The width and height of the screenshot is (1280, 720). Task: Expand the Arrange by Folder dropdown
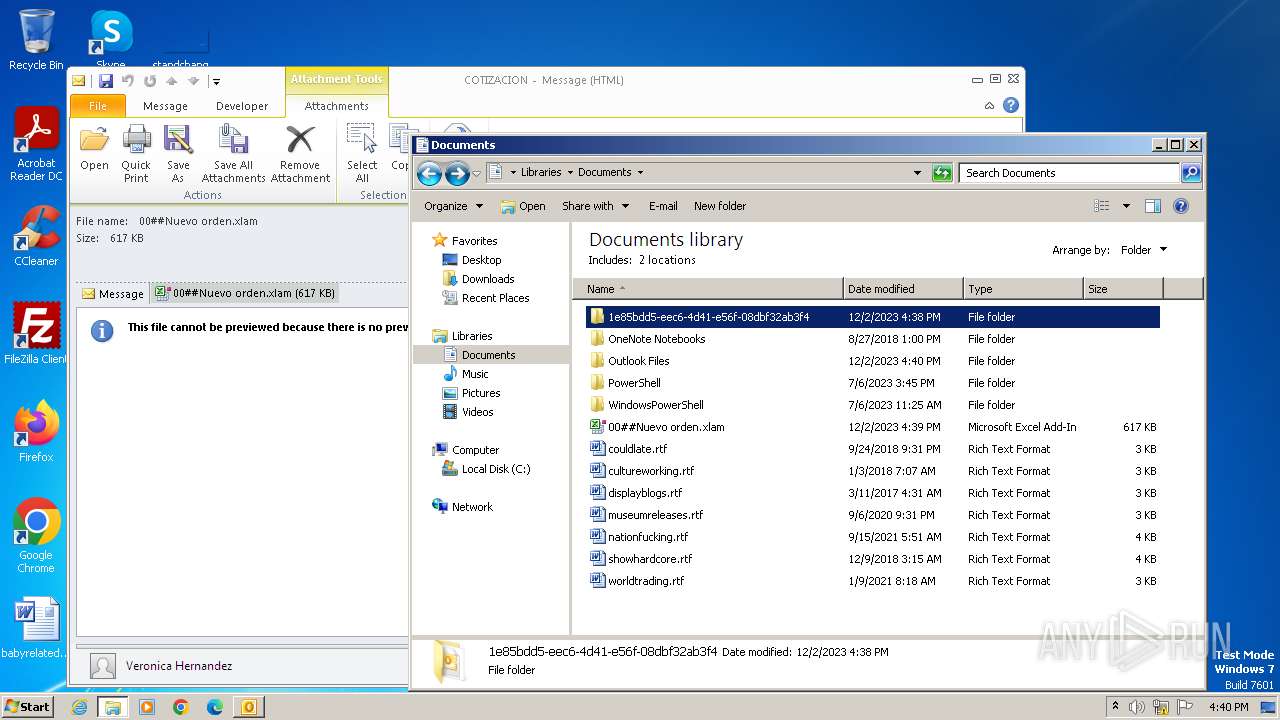pos(1143,250)
